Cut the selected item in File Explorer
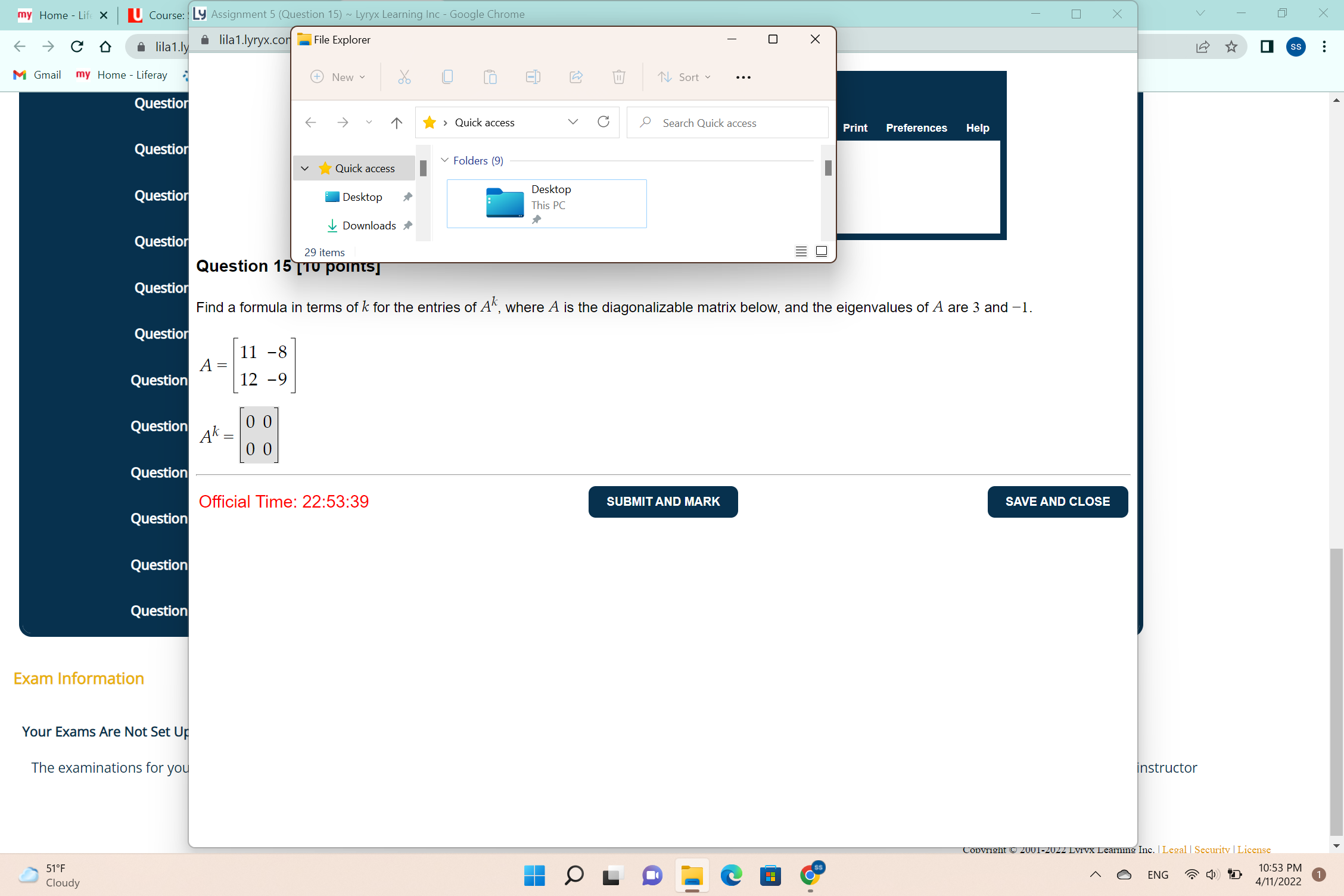Image resolution: width=1344 pixels, height=896 pixels. [x=405, y=77]
